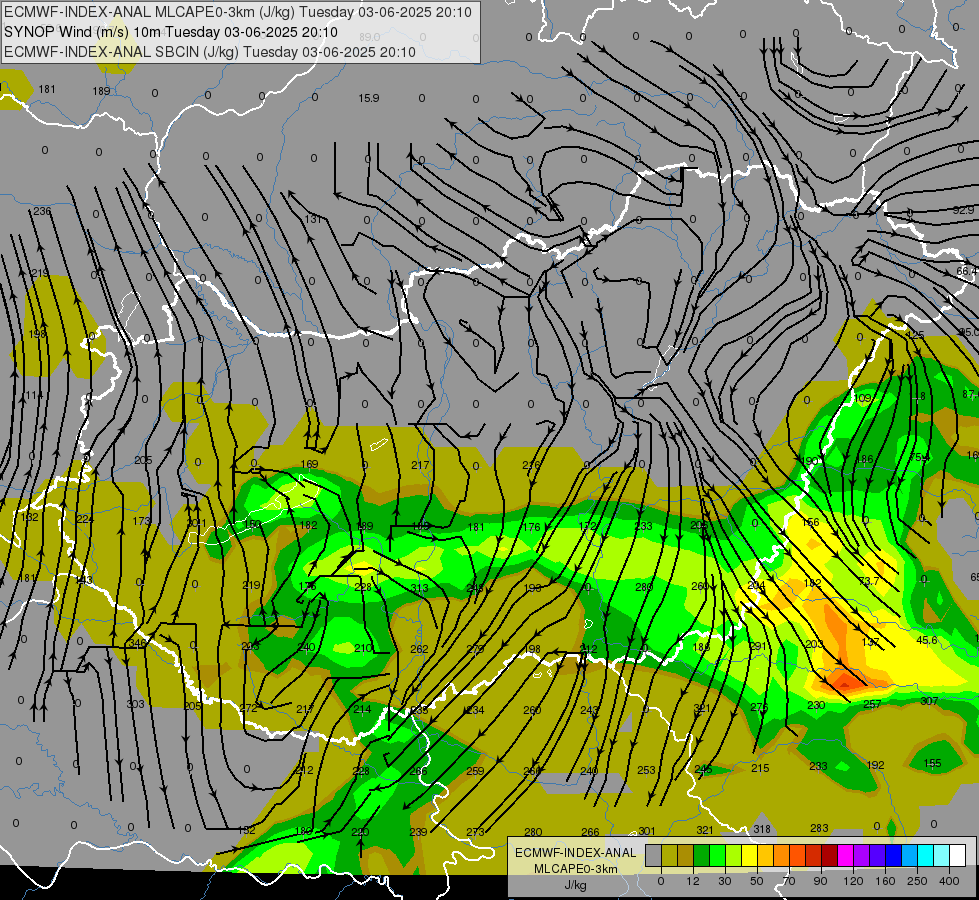Screen dimensions: 979x900
Task: Click the dark green legend swatch above 12
Action: click(x=702, y=856)
